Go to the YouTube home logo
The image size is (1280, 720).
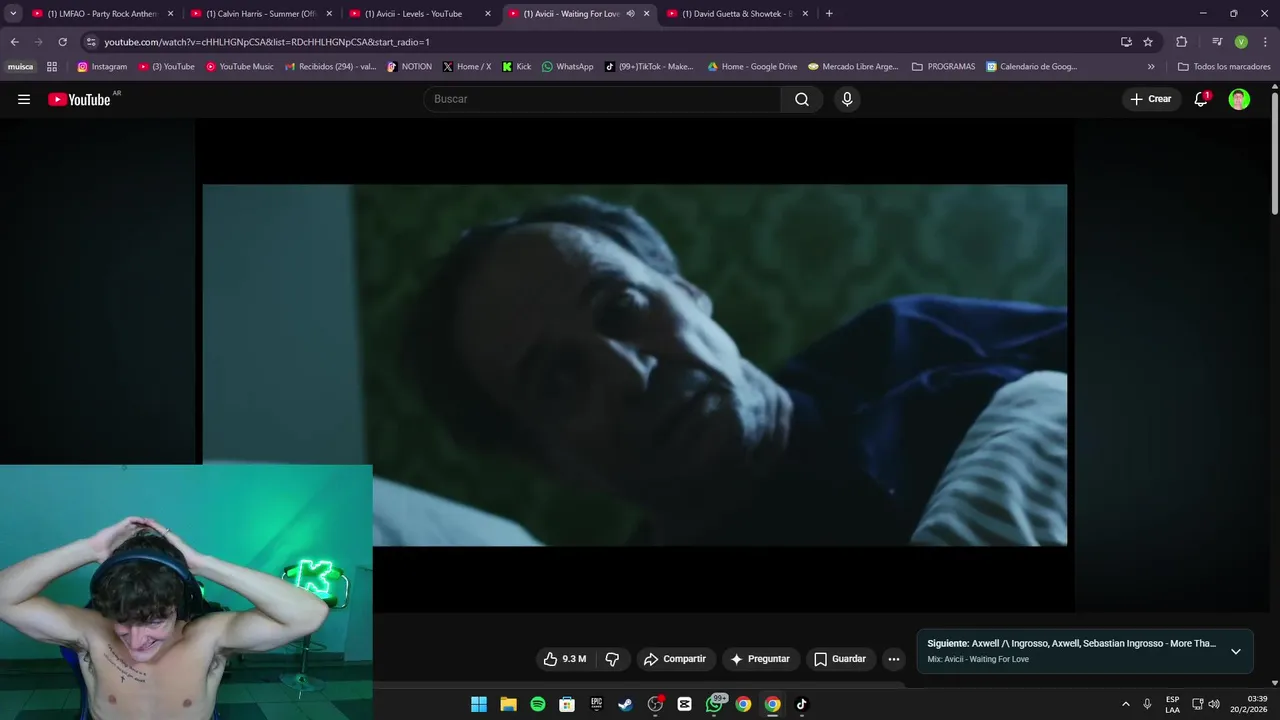coord(79,99)
